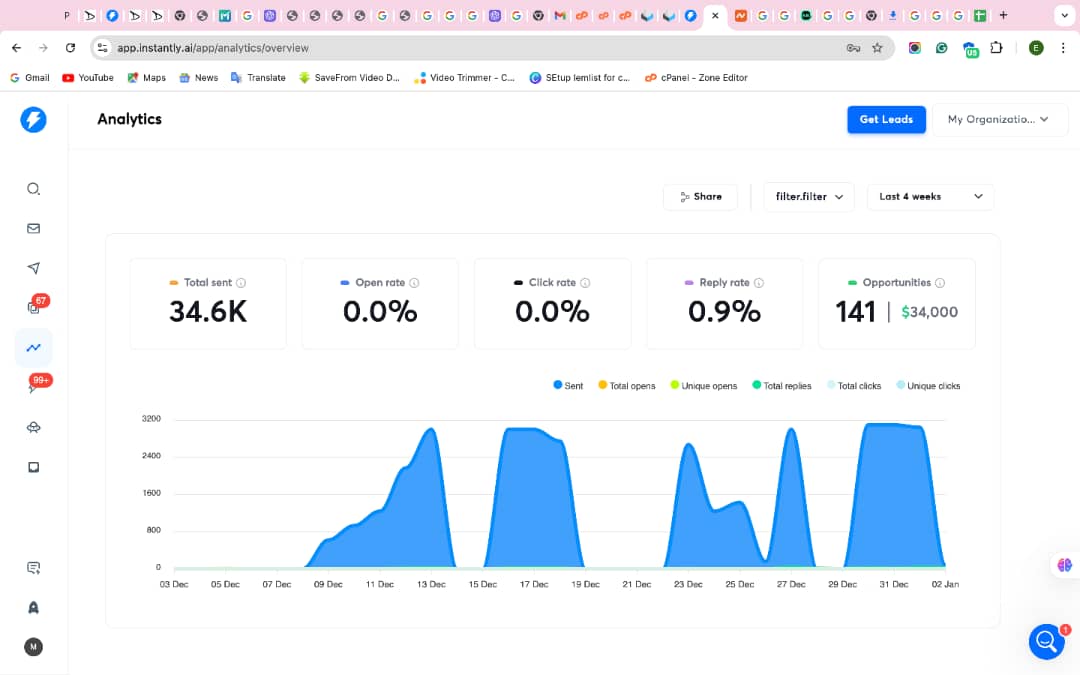Select the analytics trend-line sidebar icon
This screenshot has height=675, width=1080.
(x=33, y=348)
